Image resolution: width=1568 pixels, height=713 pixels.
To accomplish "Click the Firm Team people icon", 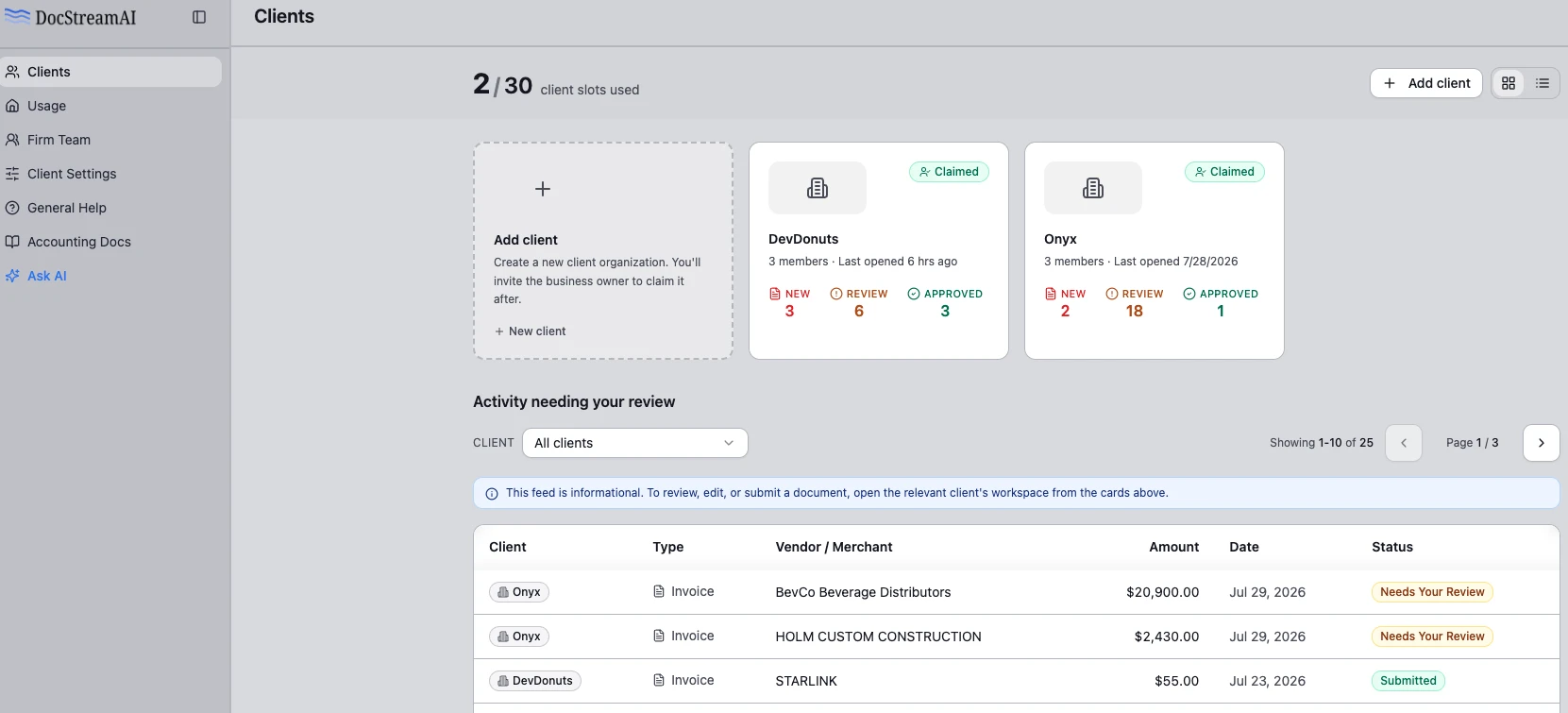I will [x=12, y=140].
